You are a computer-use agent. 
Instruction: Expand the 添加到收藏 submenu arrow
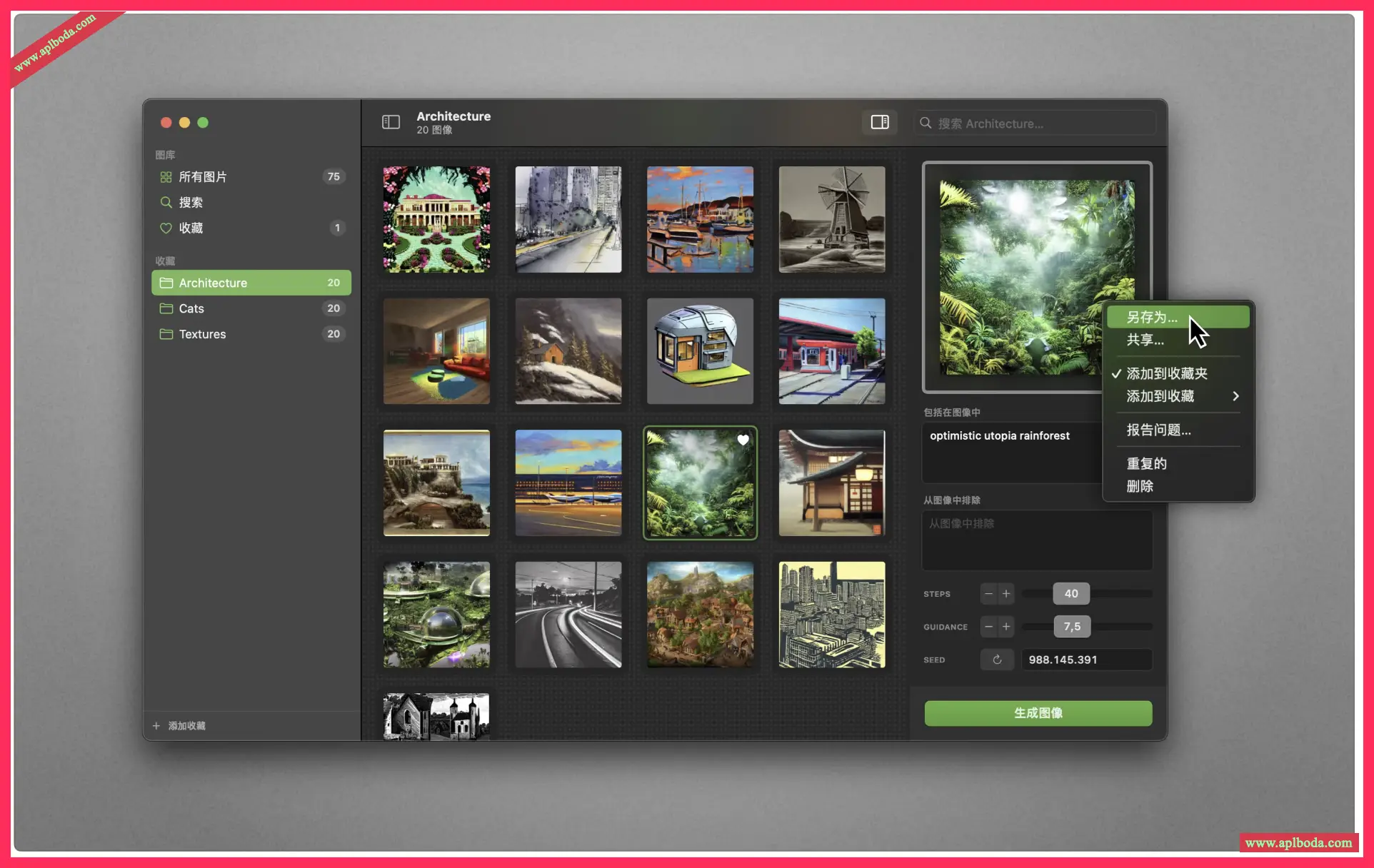[1235, 396]
